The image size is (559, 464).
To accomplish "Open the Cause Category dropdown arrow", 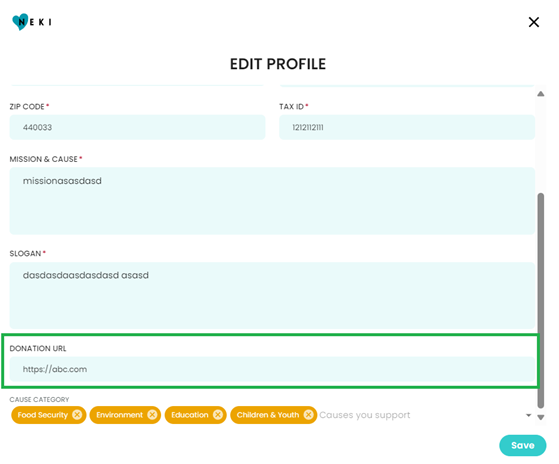I will pos(528,415).
